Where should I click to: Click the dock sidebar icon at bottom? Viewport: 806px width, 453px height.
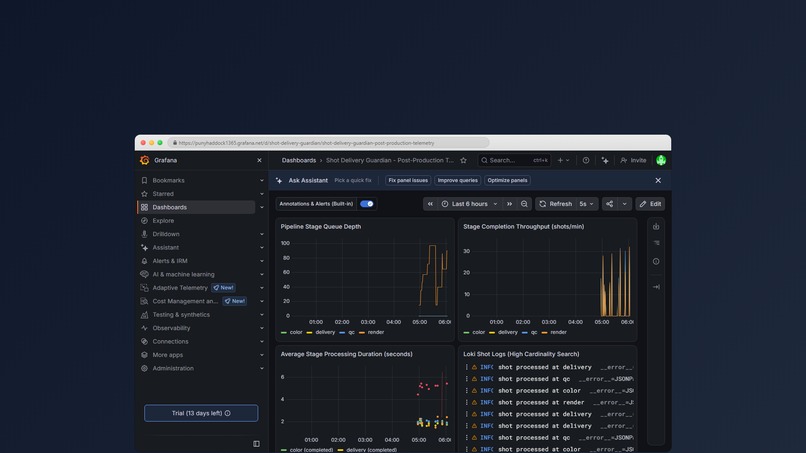[x=256, y=444]
